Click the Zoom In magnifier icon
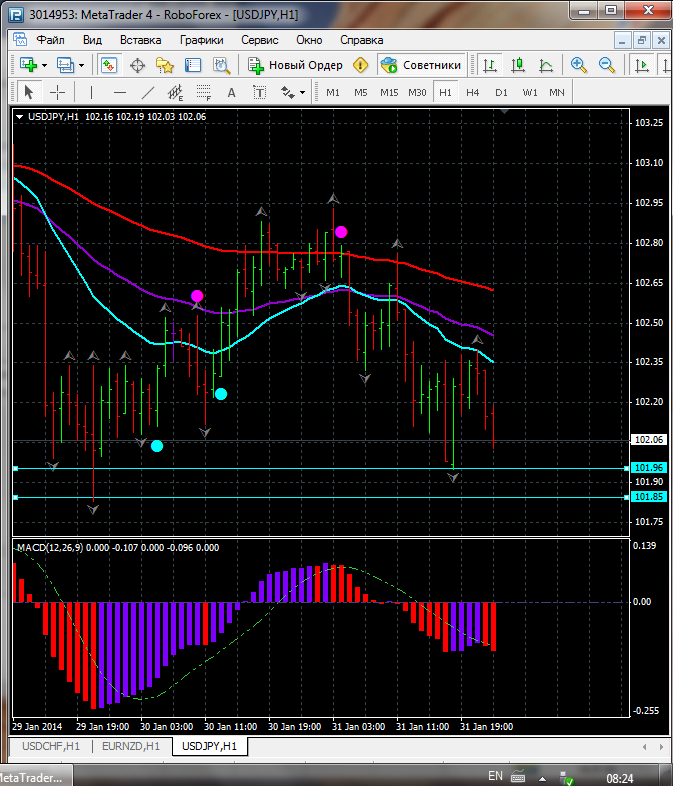 tap(578, 65)
